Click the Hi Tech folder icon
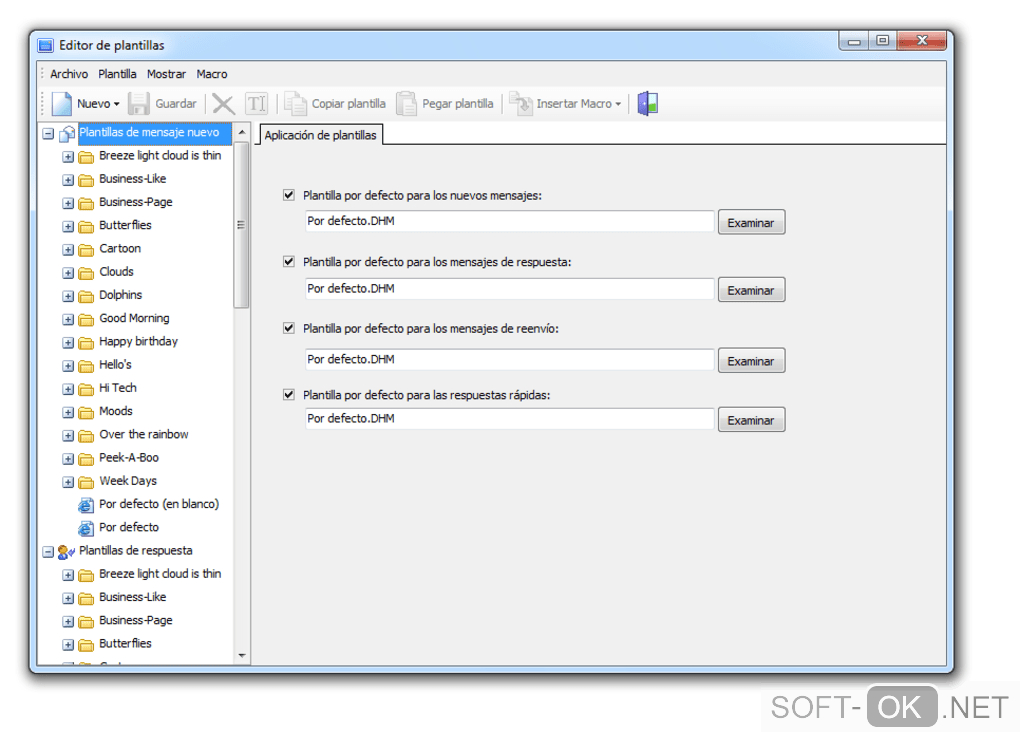Screen dimensions: 1020x732 coord(86,389)
